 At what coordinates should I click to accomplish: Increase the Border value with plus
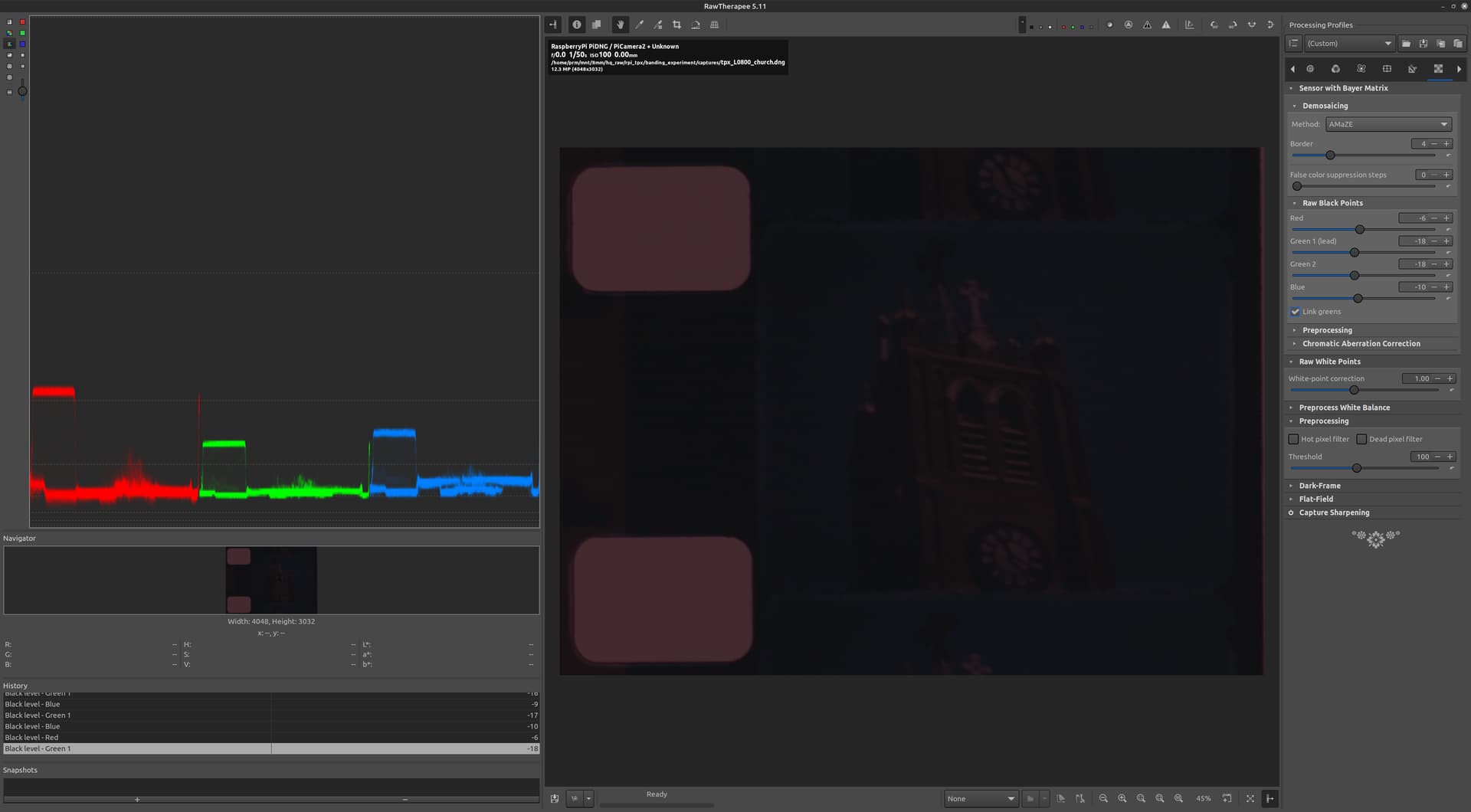point(1446,144)
